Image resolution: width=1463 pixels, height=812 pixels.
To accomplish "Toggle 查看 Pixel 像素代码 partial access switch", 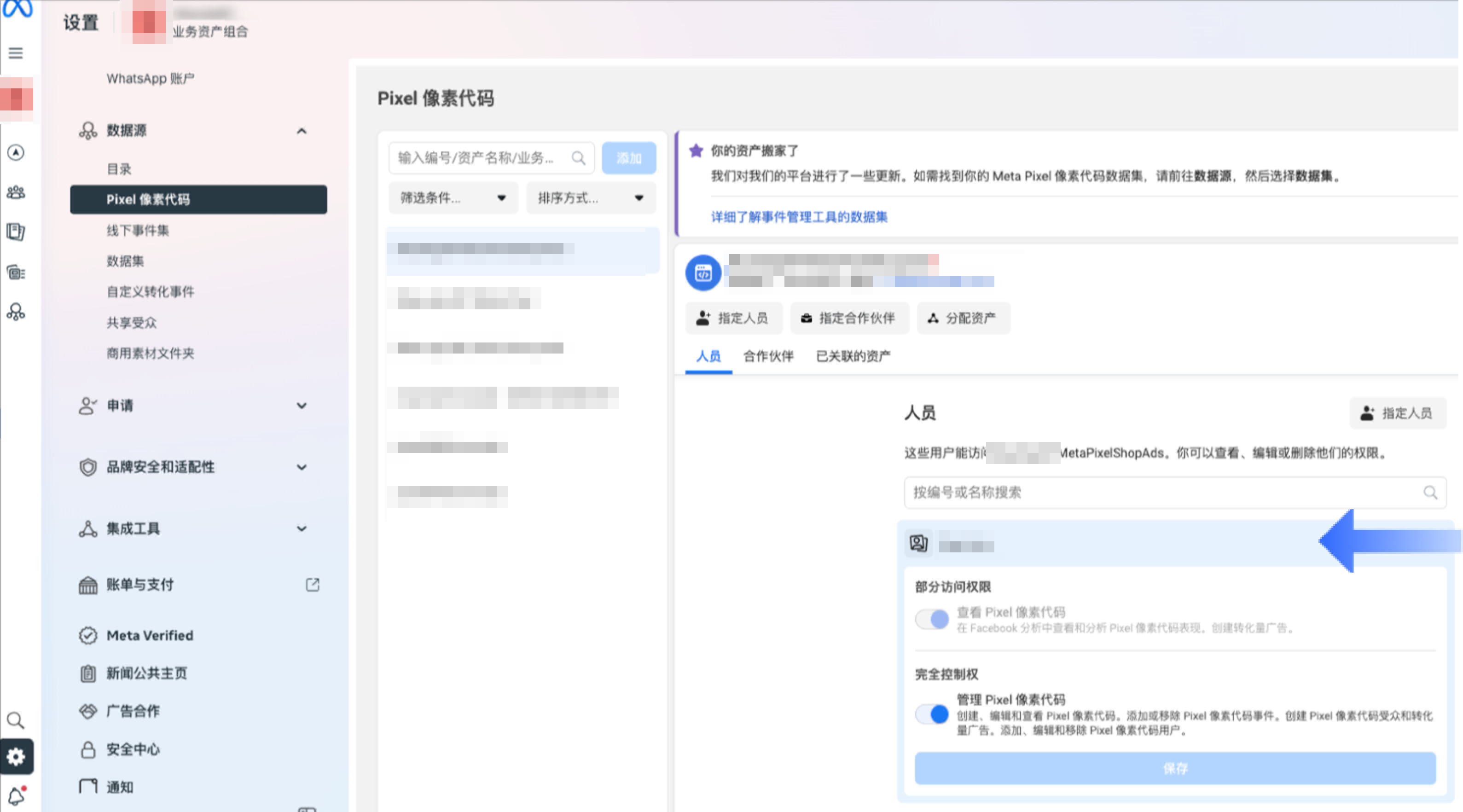I will tap(932, 619).
